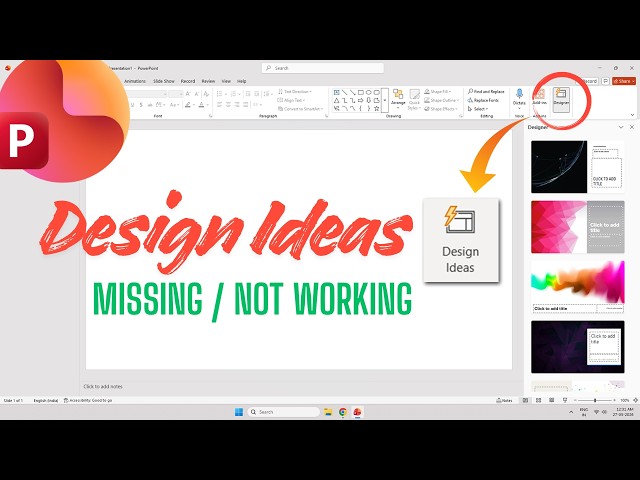Open File Explorer on taskbar
The height and width of the screenshot is (480, 640).
point(328,412)
